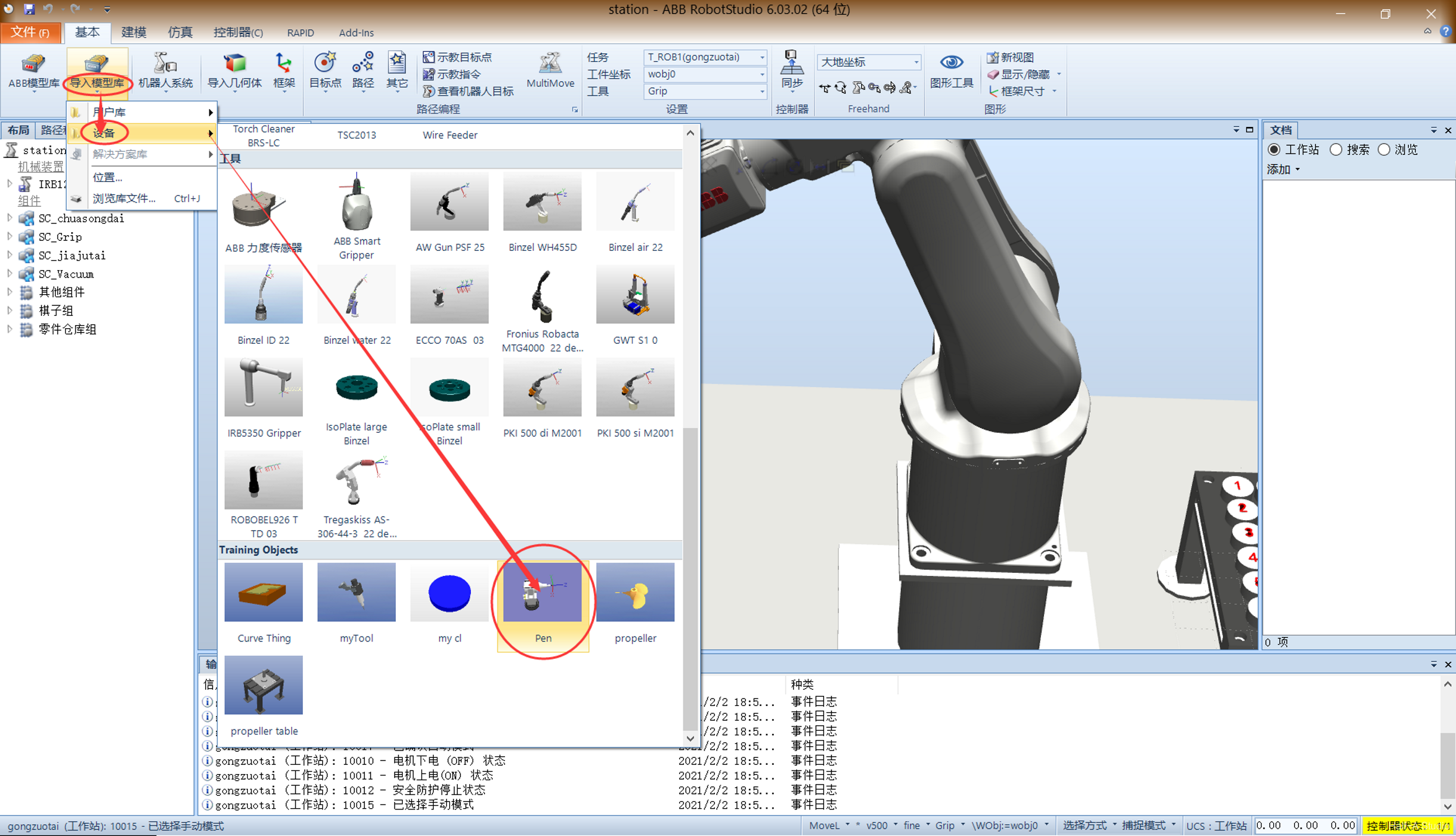Select the 浏览 radio button

[x=1384, y=150]
